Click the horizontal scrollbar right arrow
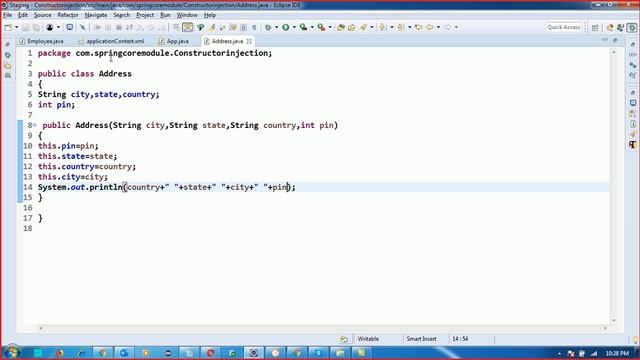The width and height of the screenshot is (640, 360). [605, 328]
